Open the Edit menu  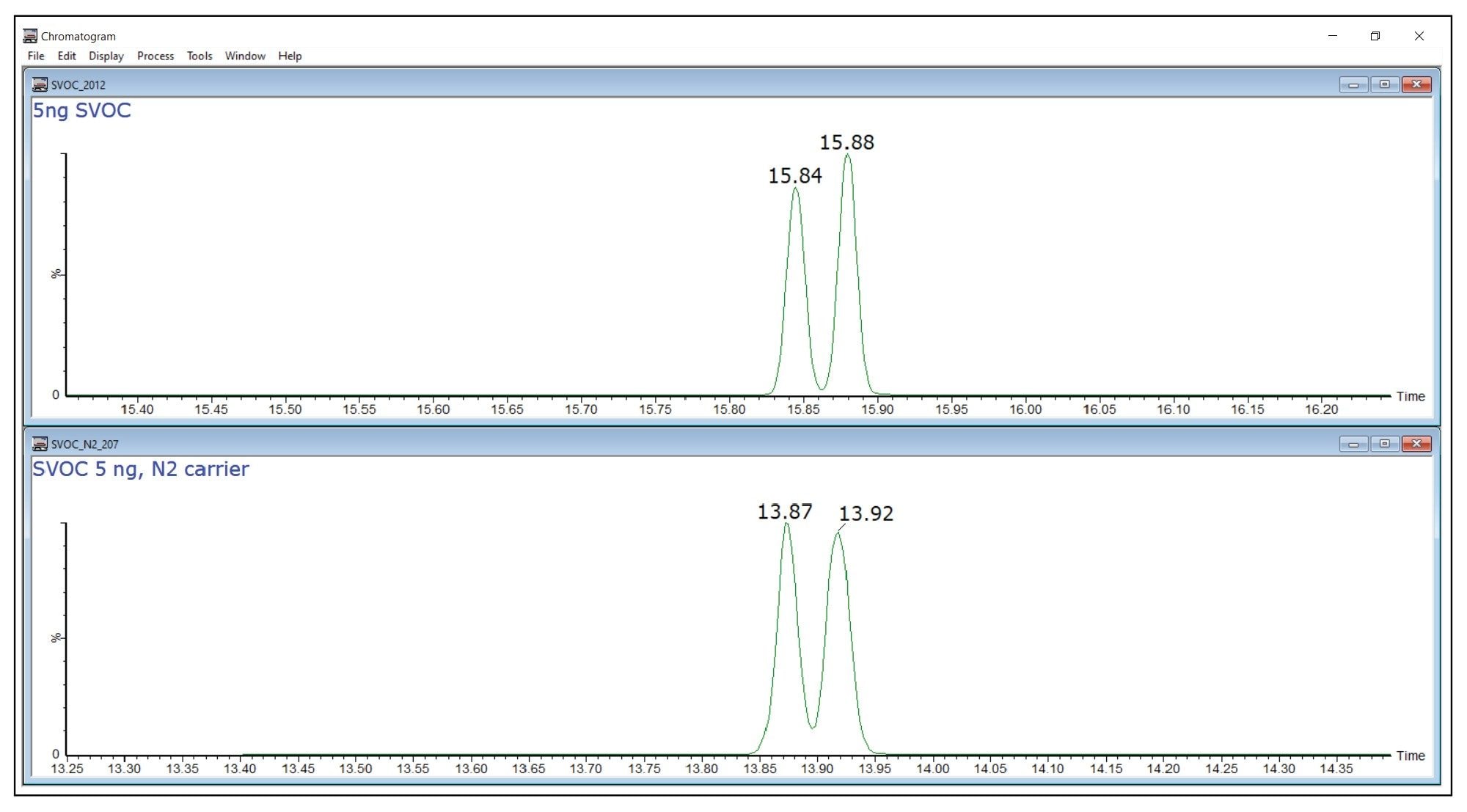(x=67, y=56)
